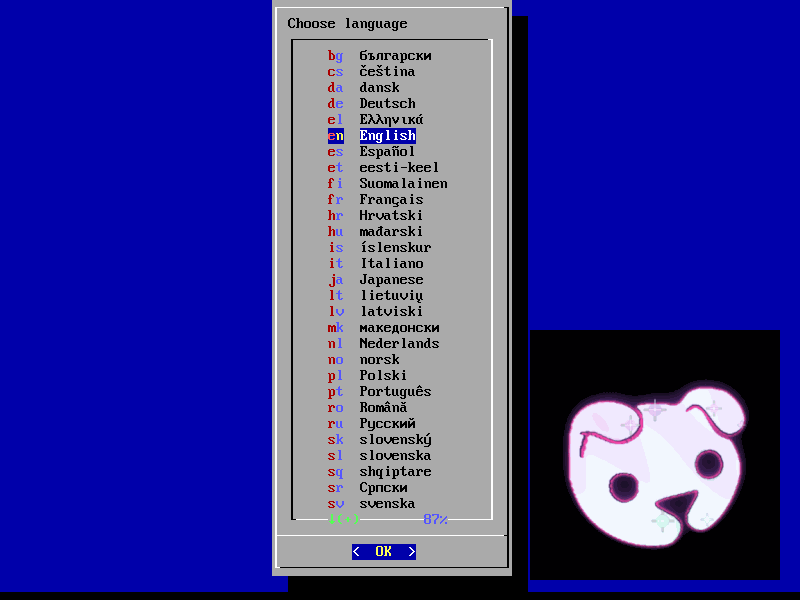Choose íslenskur language row
The height and width of the screenshot is (600, 800).
coord(380,247)
